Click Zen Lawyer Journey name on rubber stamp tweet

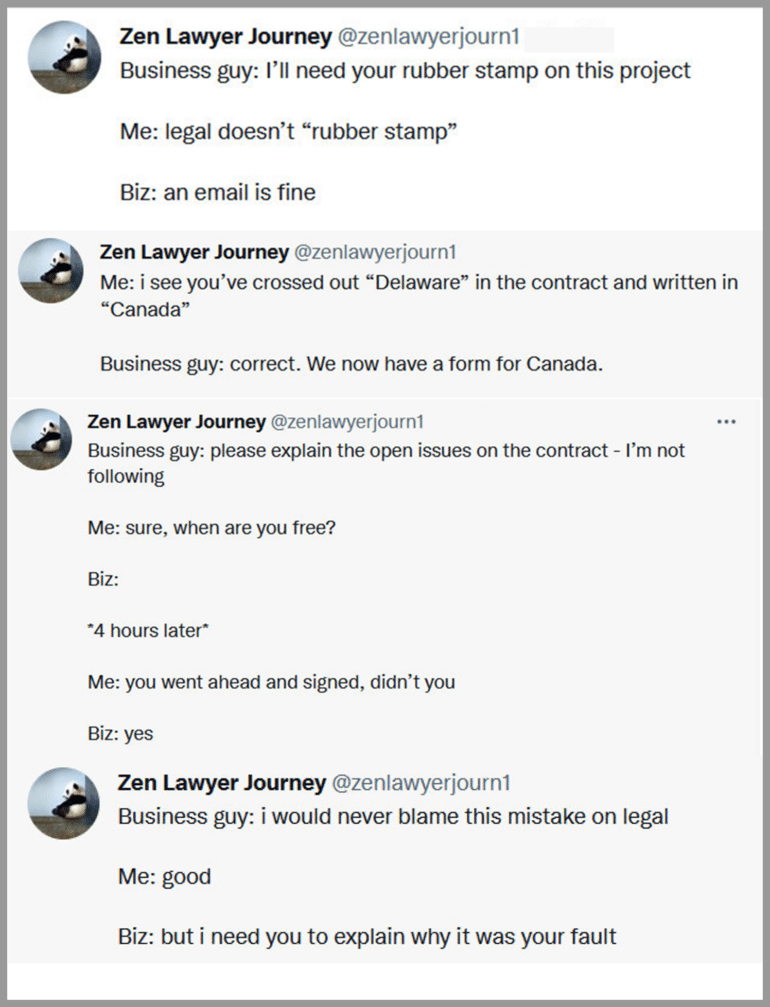pos(225,37)
